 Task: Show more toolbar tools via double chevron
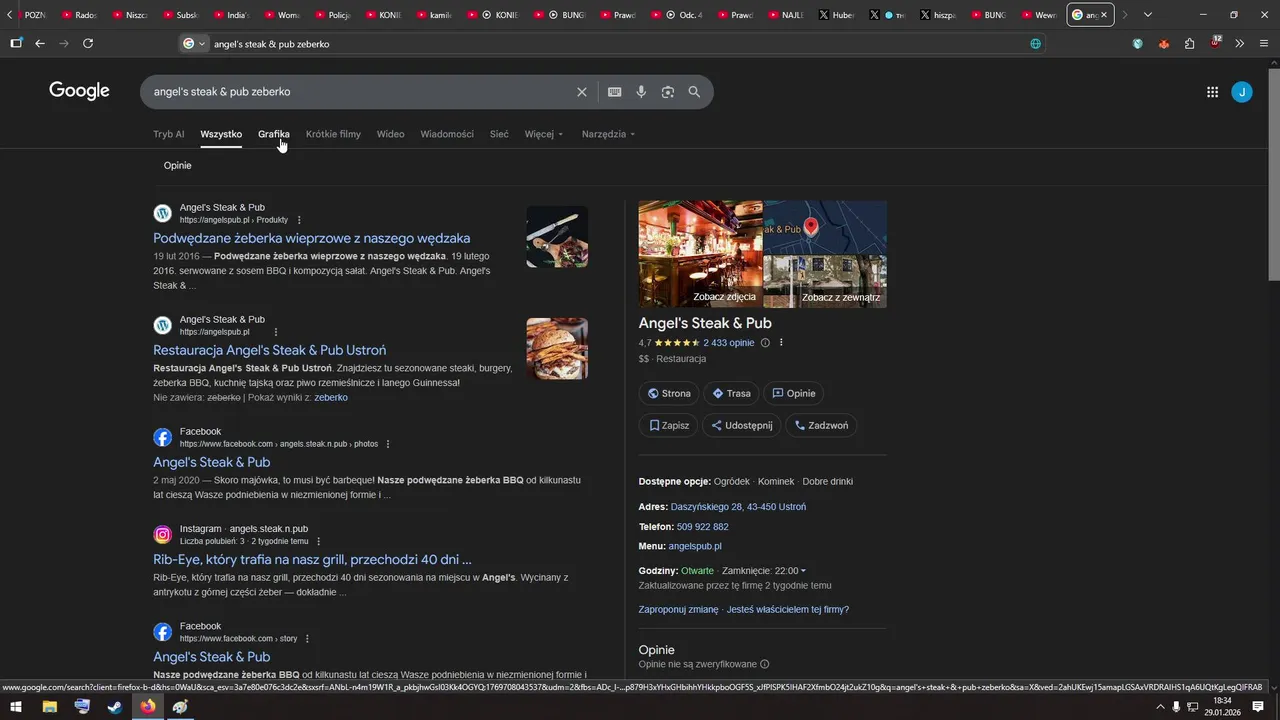[x=1240, y=44]
